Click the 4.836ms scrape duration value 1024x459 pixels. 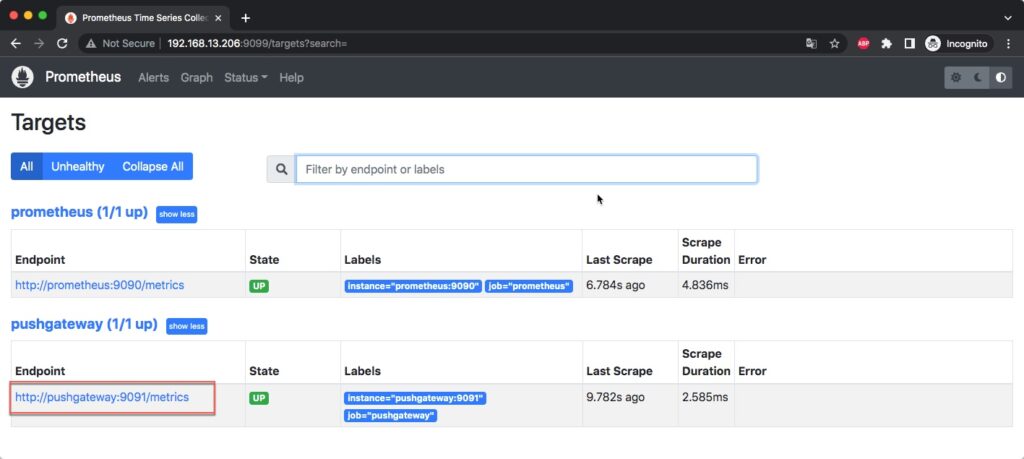coord(705,285)
